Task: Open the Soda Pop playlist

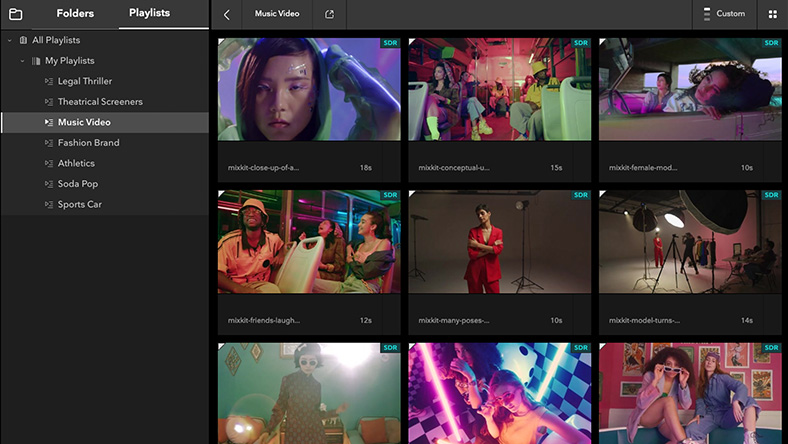Action: 78,184
